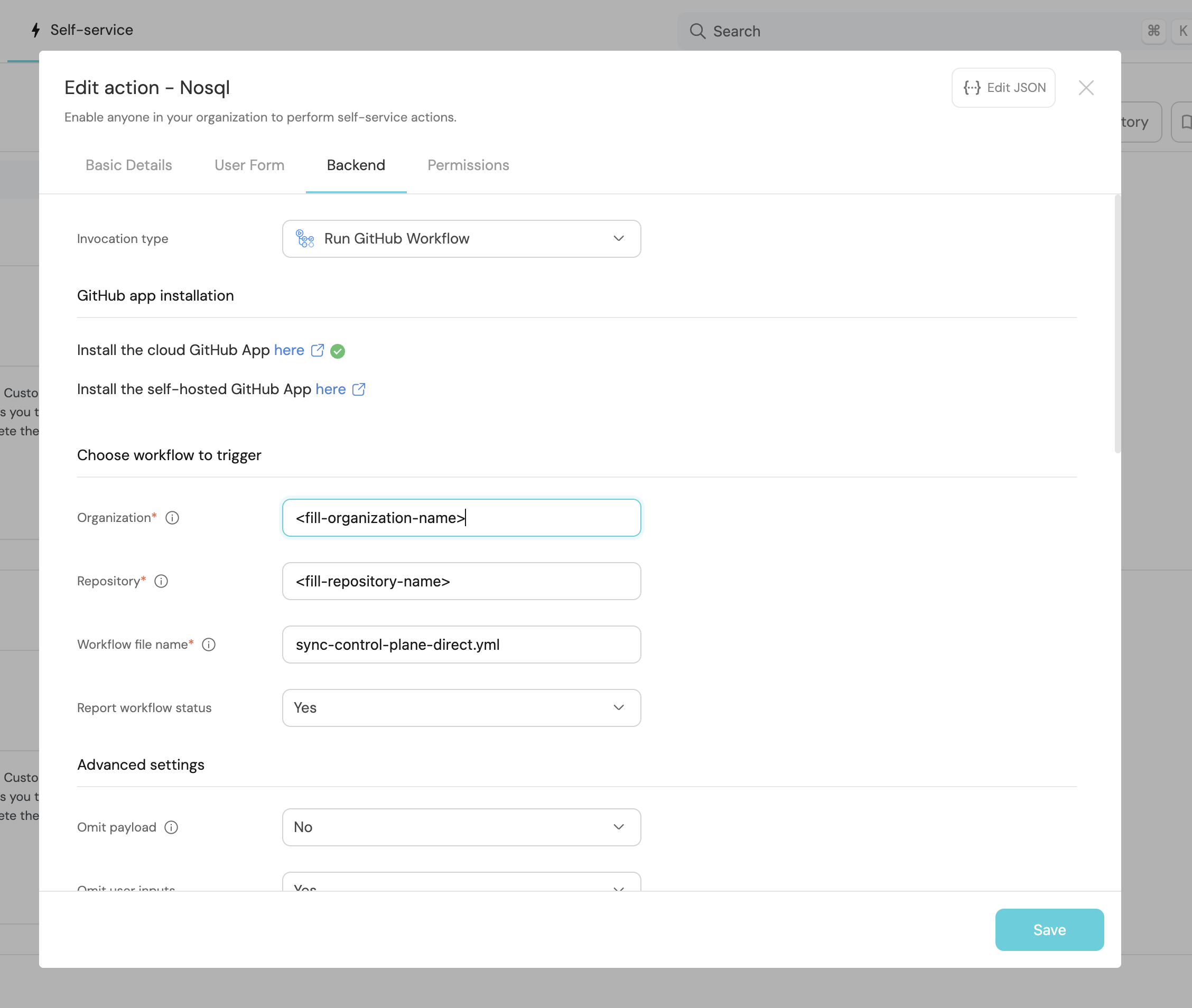Click external link icon for cloud GitHub App
Image resolution: width=1192 pixels, height=1008 pixels.
317,350
